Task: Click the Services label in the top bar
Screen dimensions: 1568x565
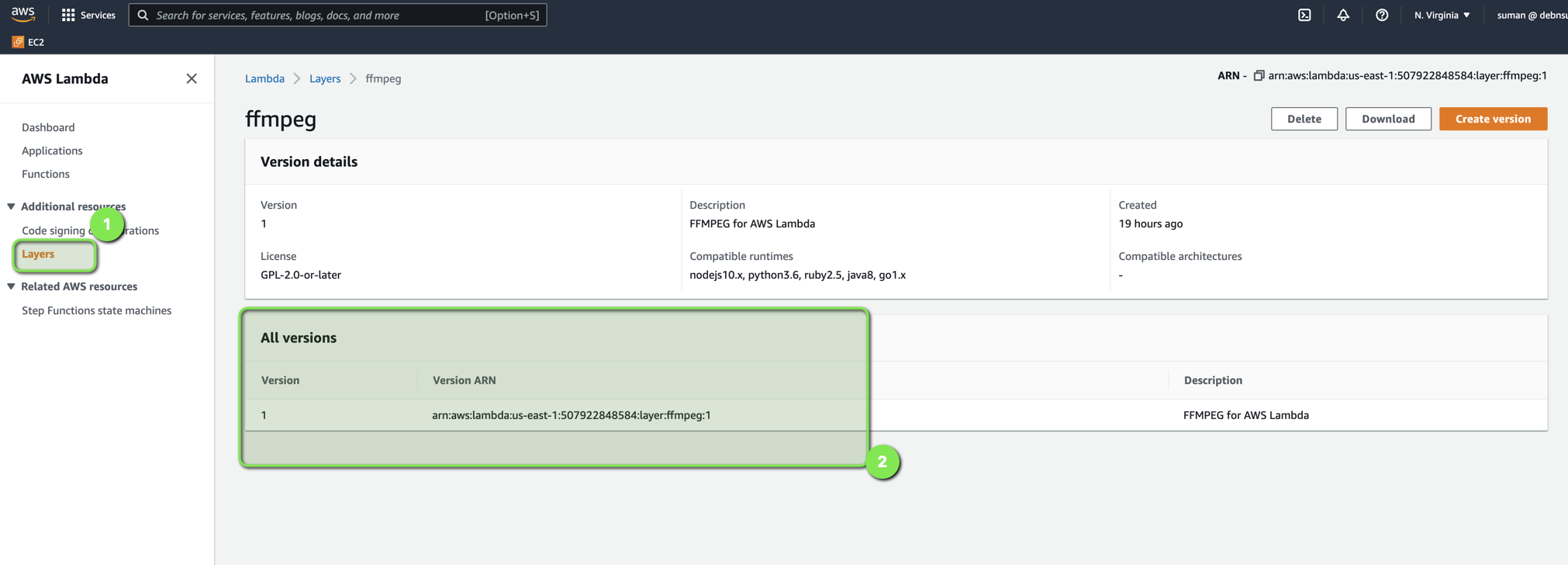Action: (98, 15)
